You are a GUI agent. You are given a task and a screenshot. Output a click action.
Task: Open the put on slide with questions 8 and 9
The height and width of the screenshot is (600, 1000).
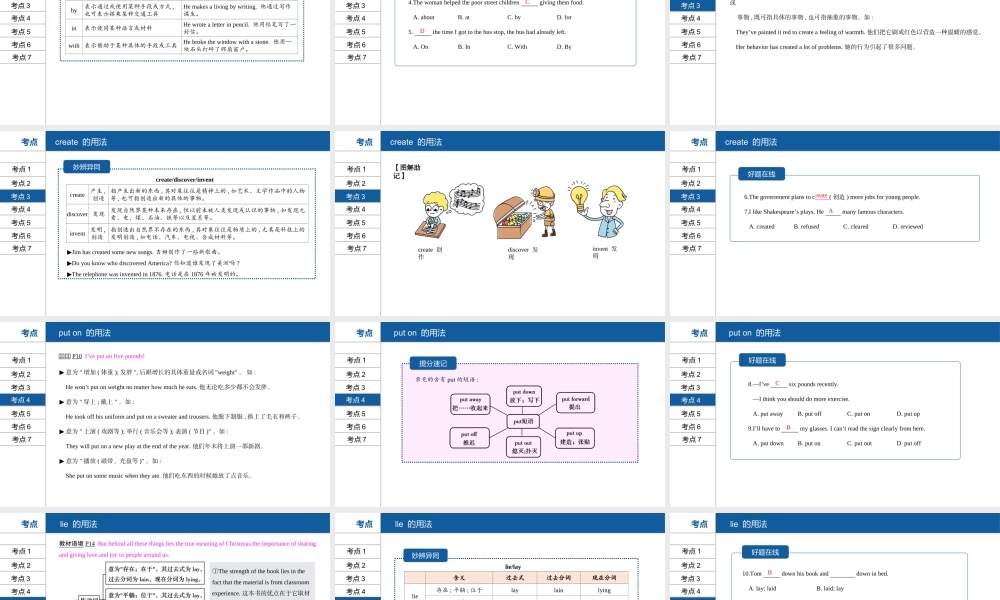(x=835, y=414)
